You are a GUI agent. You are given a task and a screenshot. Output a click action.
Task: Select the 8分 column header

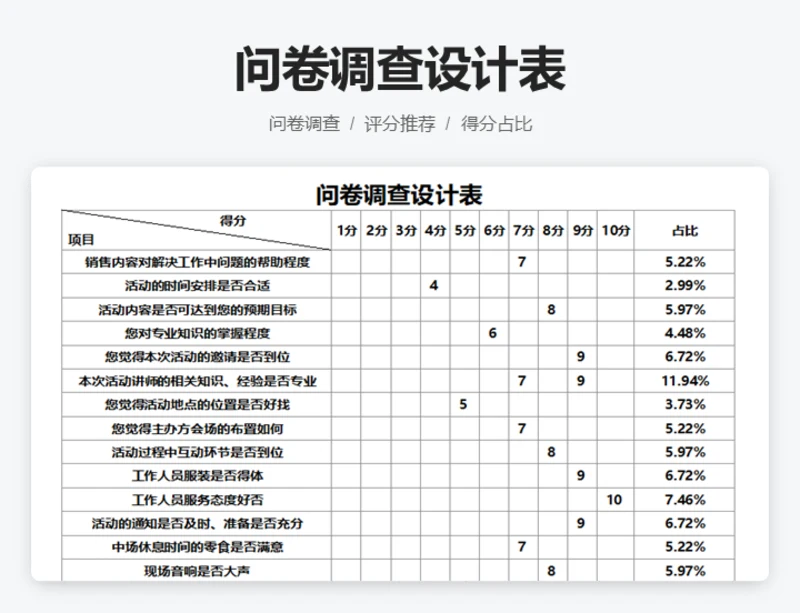(x=553, y=231)
